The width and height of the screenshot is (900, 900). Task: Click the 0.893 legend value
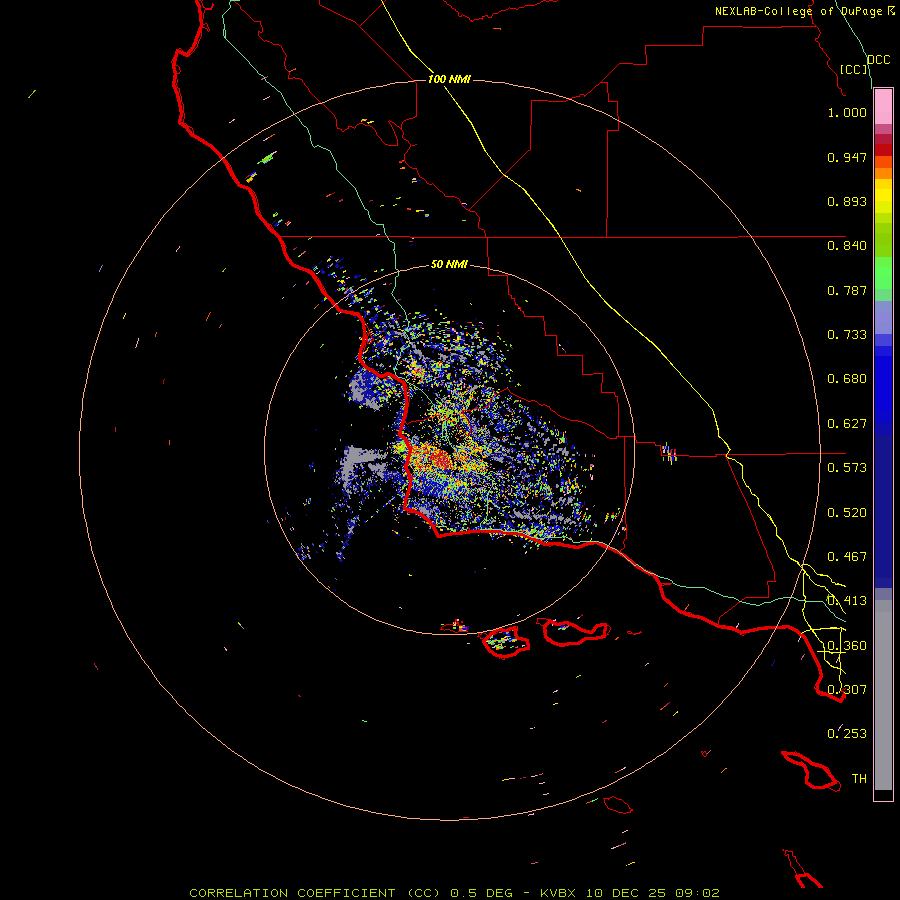847,201
